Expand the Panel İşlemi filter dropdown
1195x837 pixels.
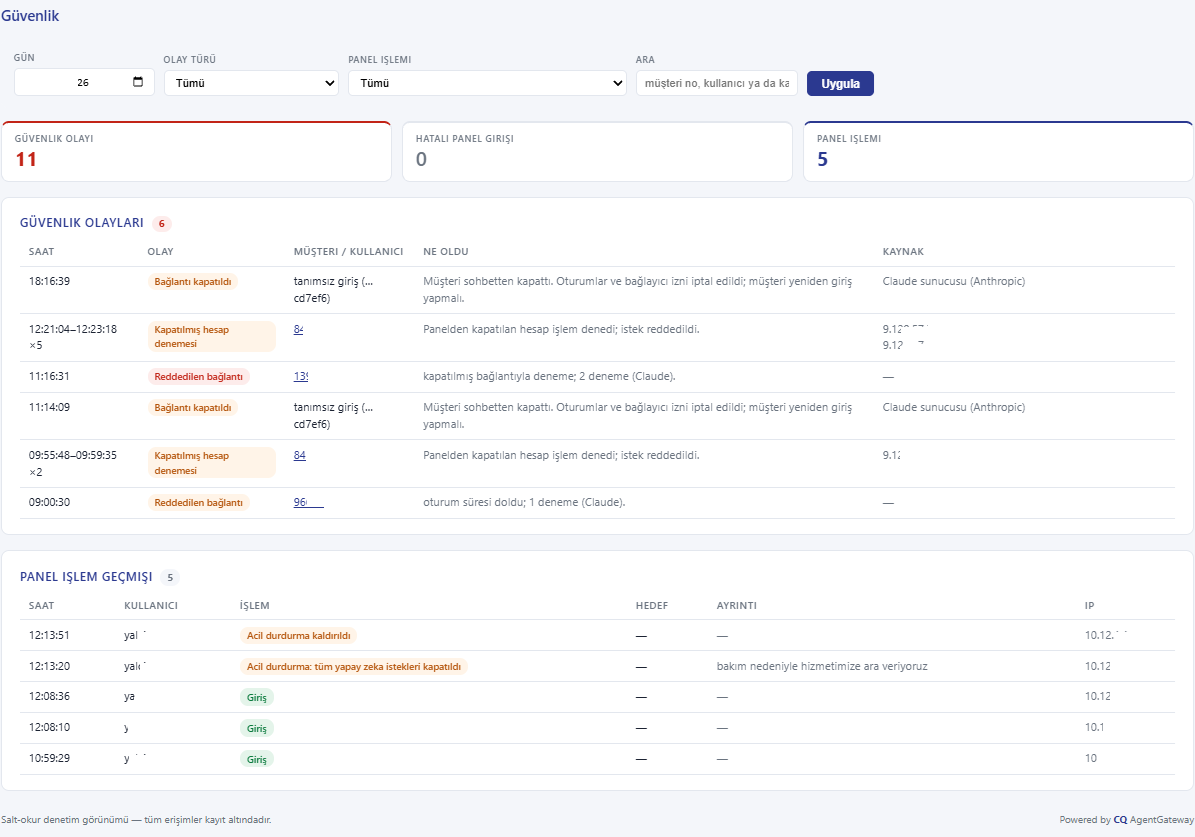tap(487, 83)
